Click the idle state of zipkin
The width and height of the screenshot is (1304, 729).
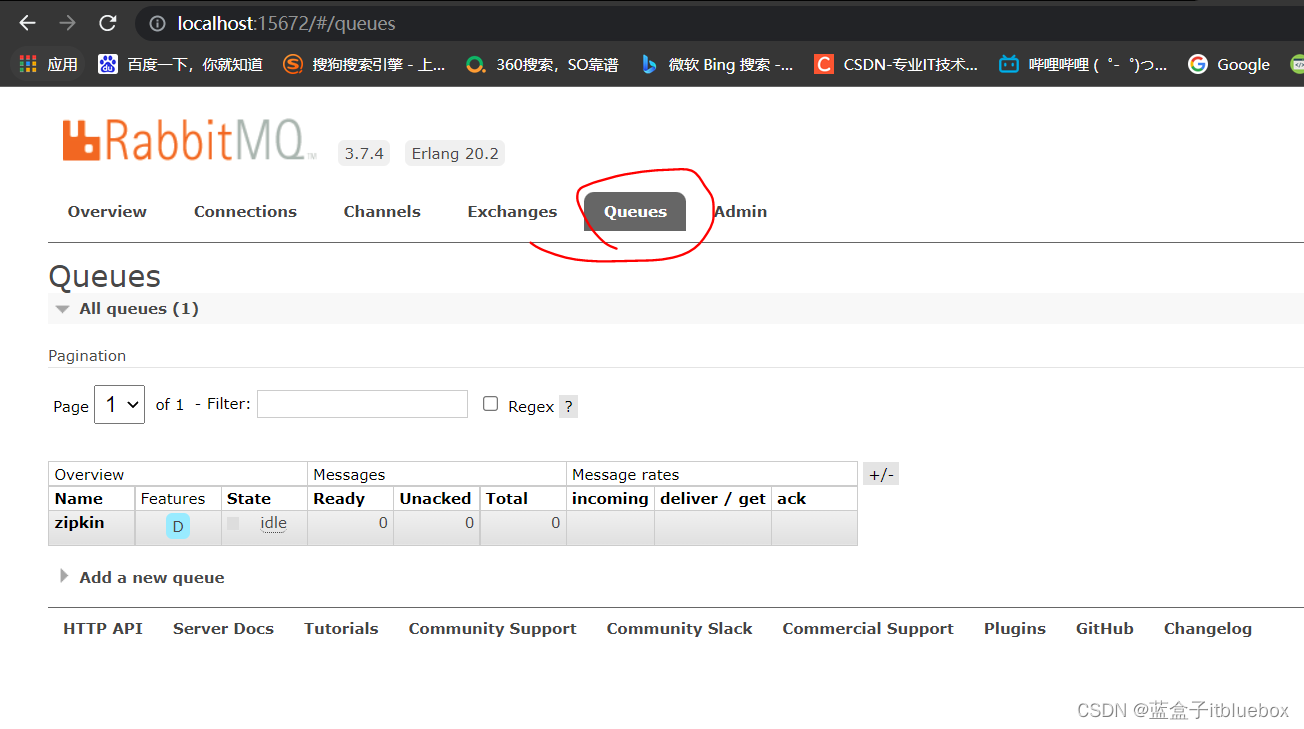[273, 523]
